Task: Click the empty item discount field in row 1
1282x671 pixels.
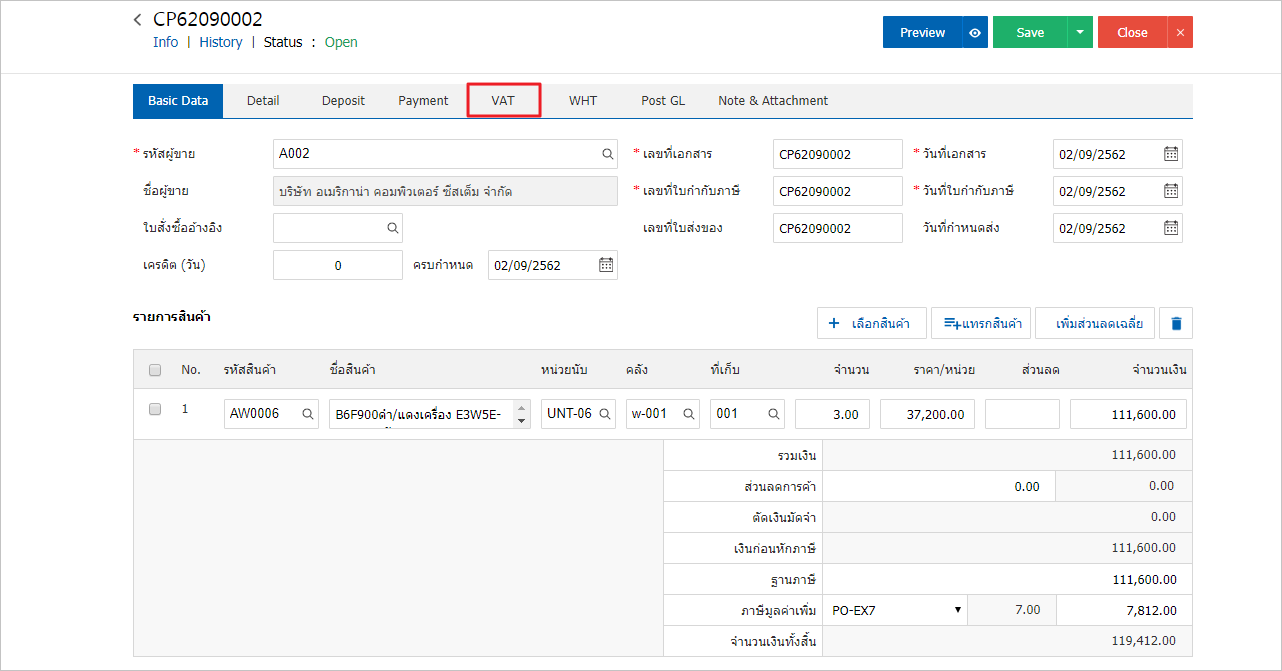Action: coord(1022,414)
